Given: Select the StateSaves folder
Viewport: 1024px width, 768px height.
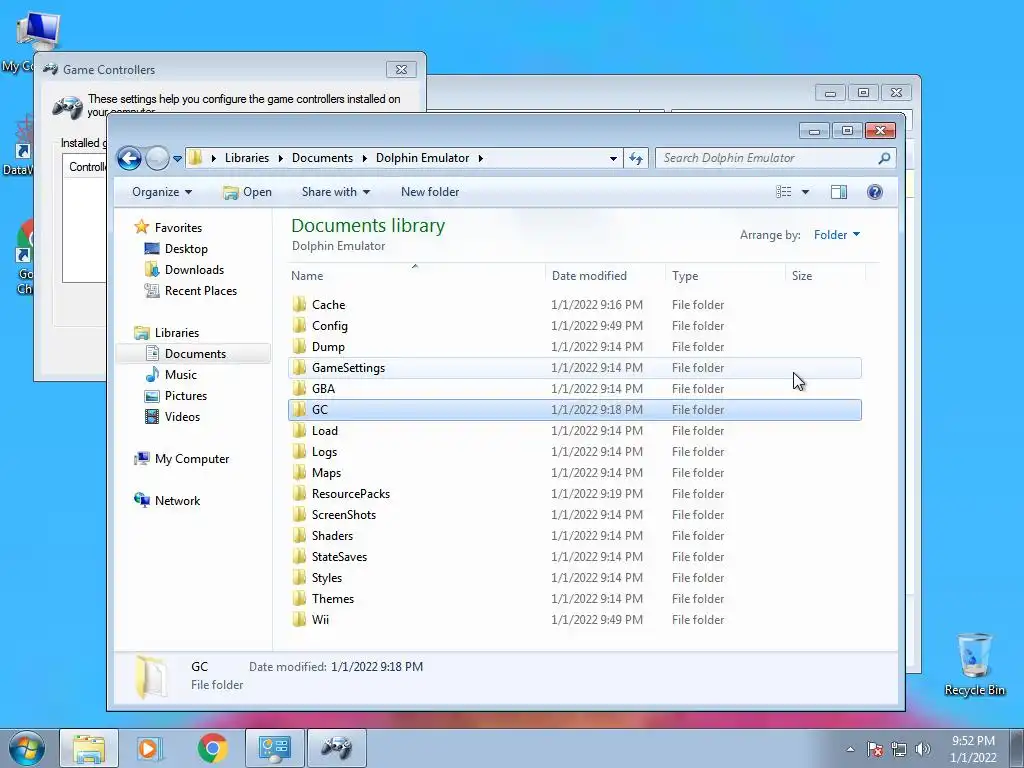Looking at the screenshot, I should coord(575,557).
